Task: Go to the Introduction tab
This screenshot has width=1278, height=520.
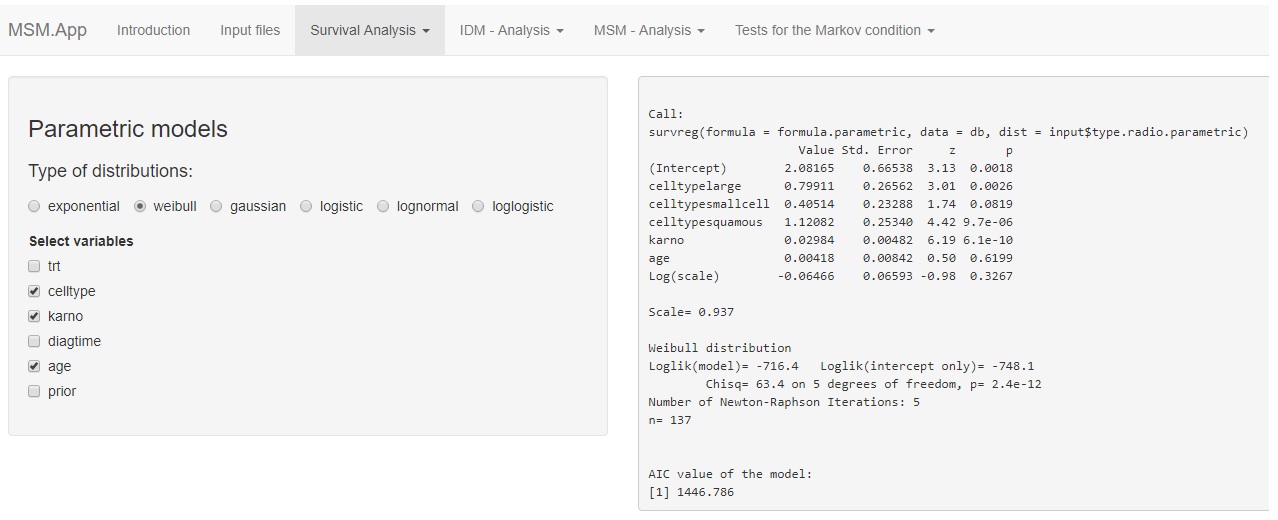Action: tap(153, 30)
